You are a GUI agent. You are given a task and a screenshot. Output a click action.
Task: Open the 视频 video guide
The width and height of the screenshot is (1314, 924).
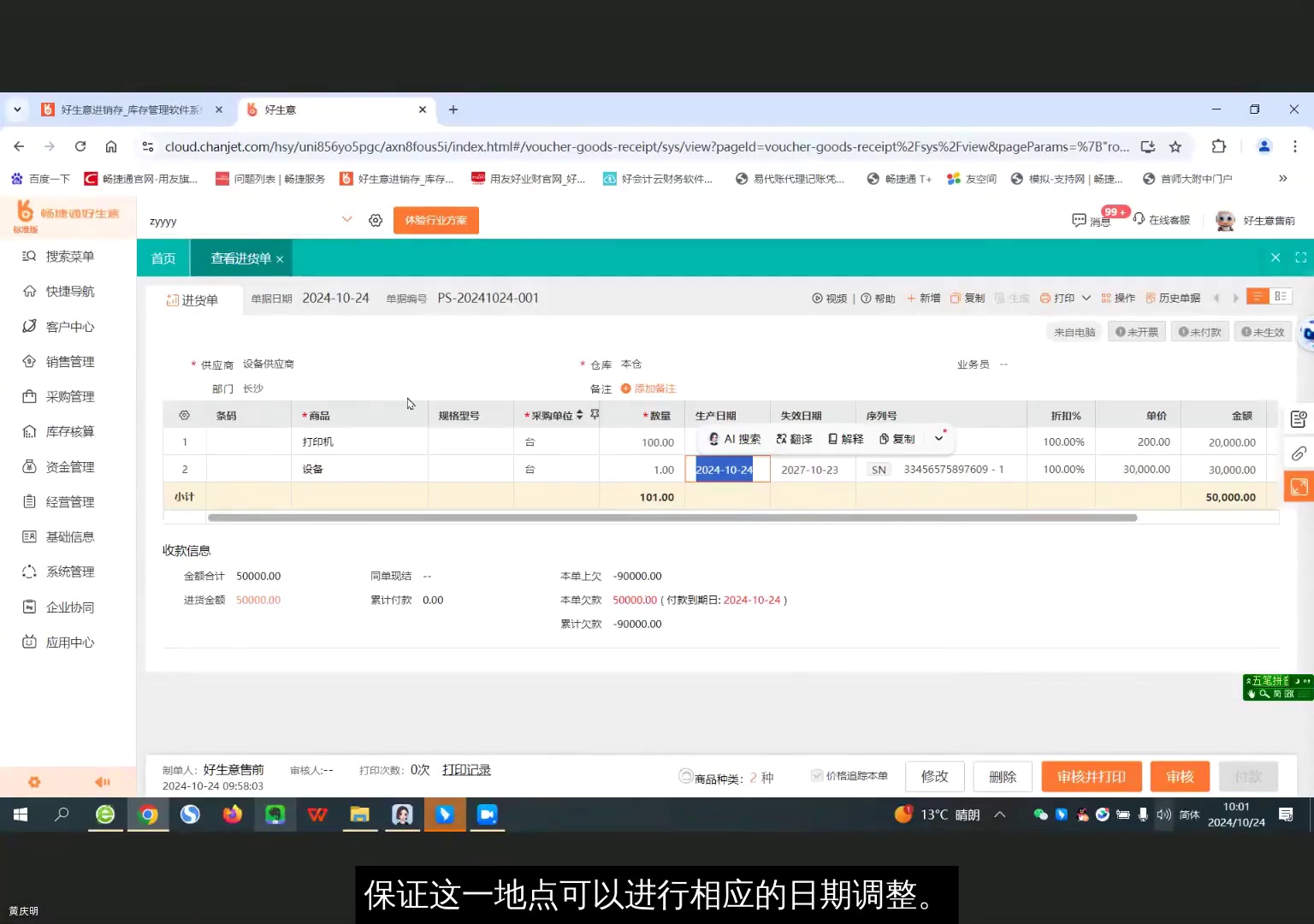click(829, 298)
